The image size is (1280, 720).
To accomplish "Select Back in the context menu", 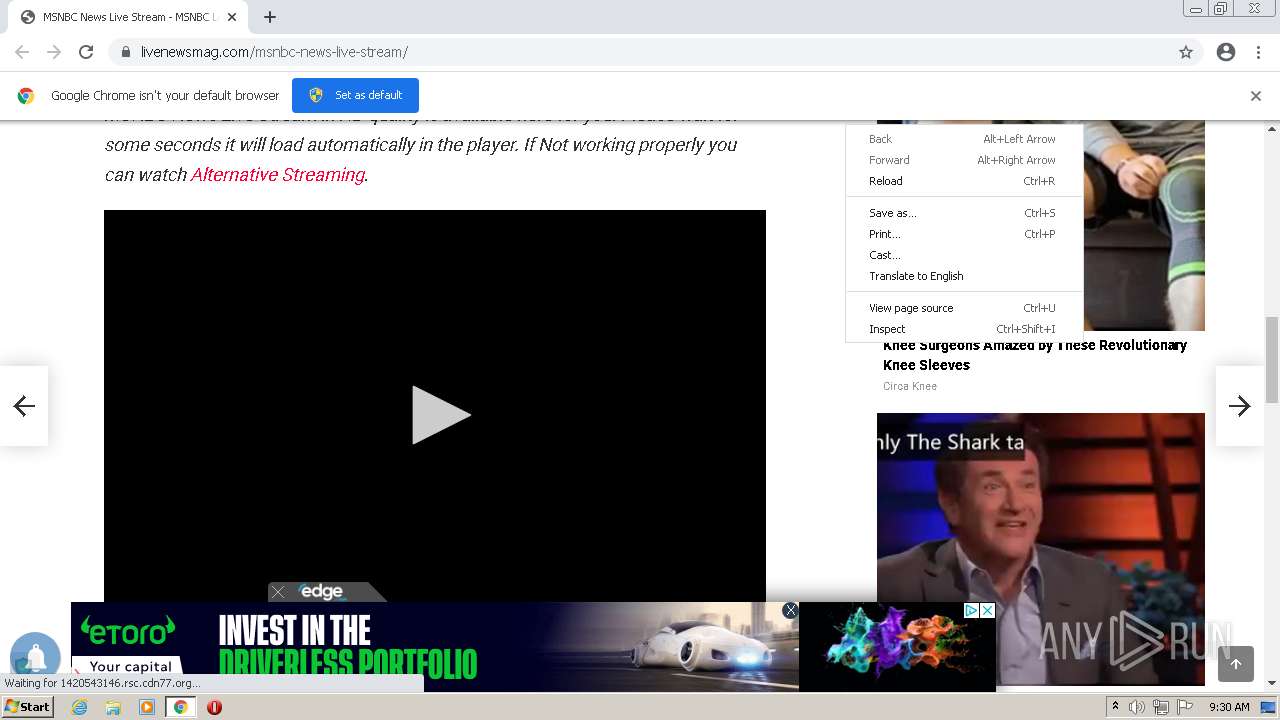I will pyautogui.click(x=964, y=139).
